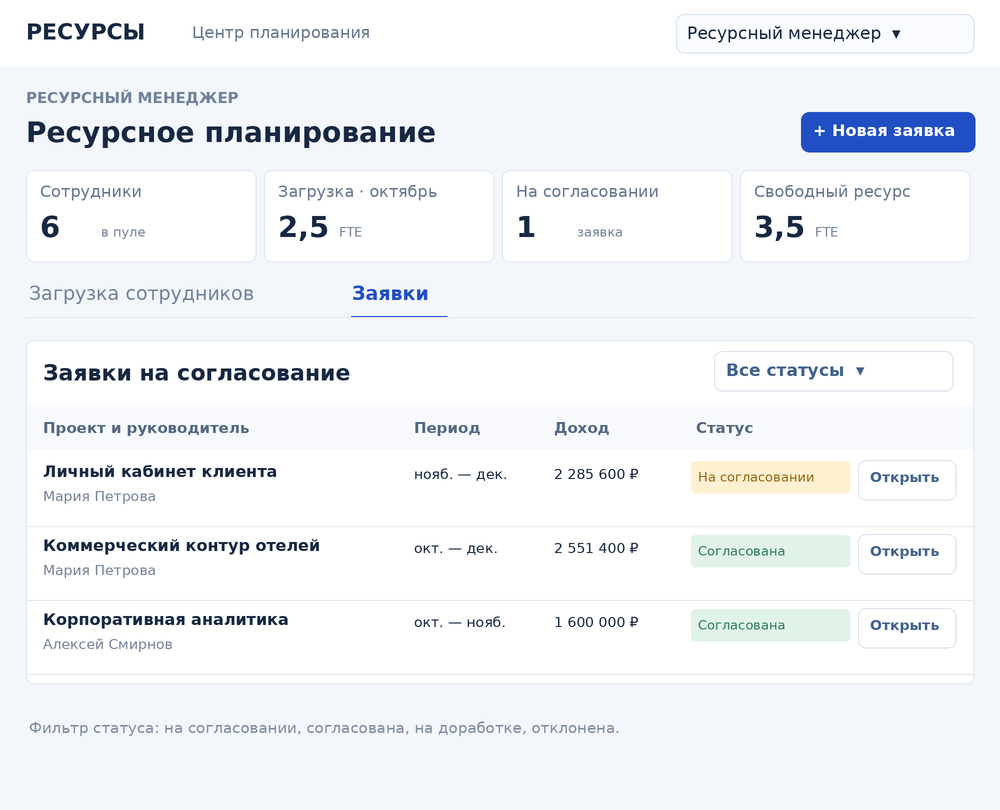This screenshot has height=810, width=1000.
Task: Click the Проект и руководитель column header
Action: coord(146,428)
